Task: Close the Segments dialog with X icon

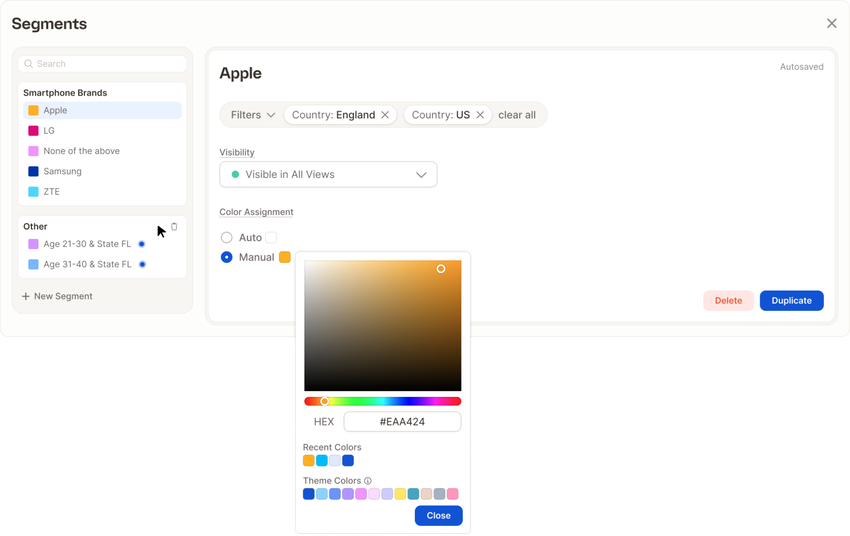Action: pyautogui.click(x=831, y=24)
